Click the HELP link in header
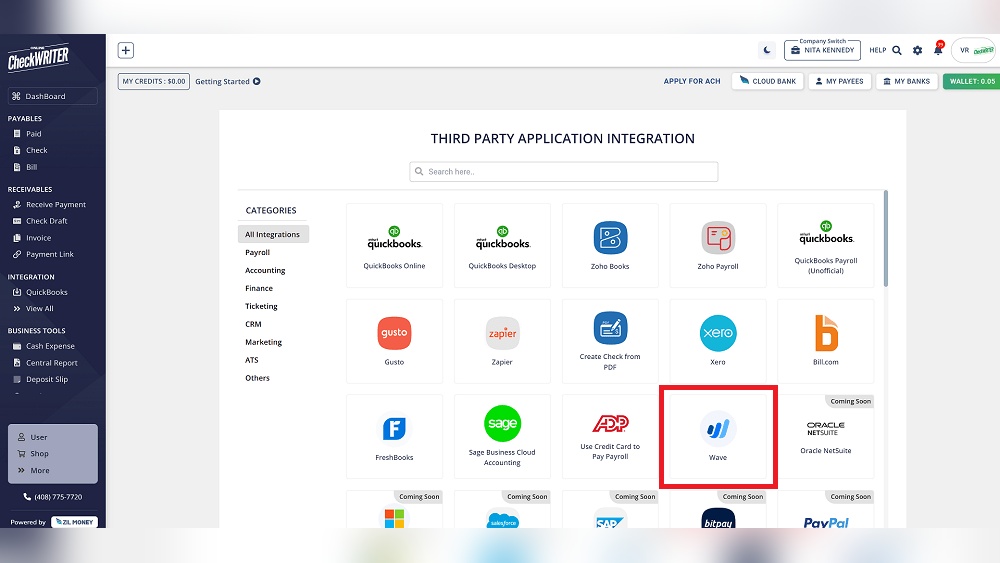 878,50
